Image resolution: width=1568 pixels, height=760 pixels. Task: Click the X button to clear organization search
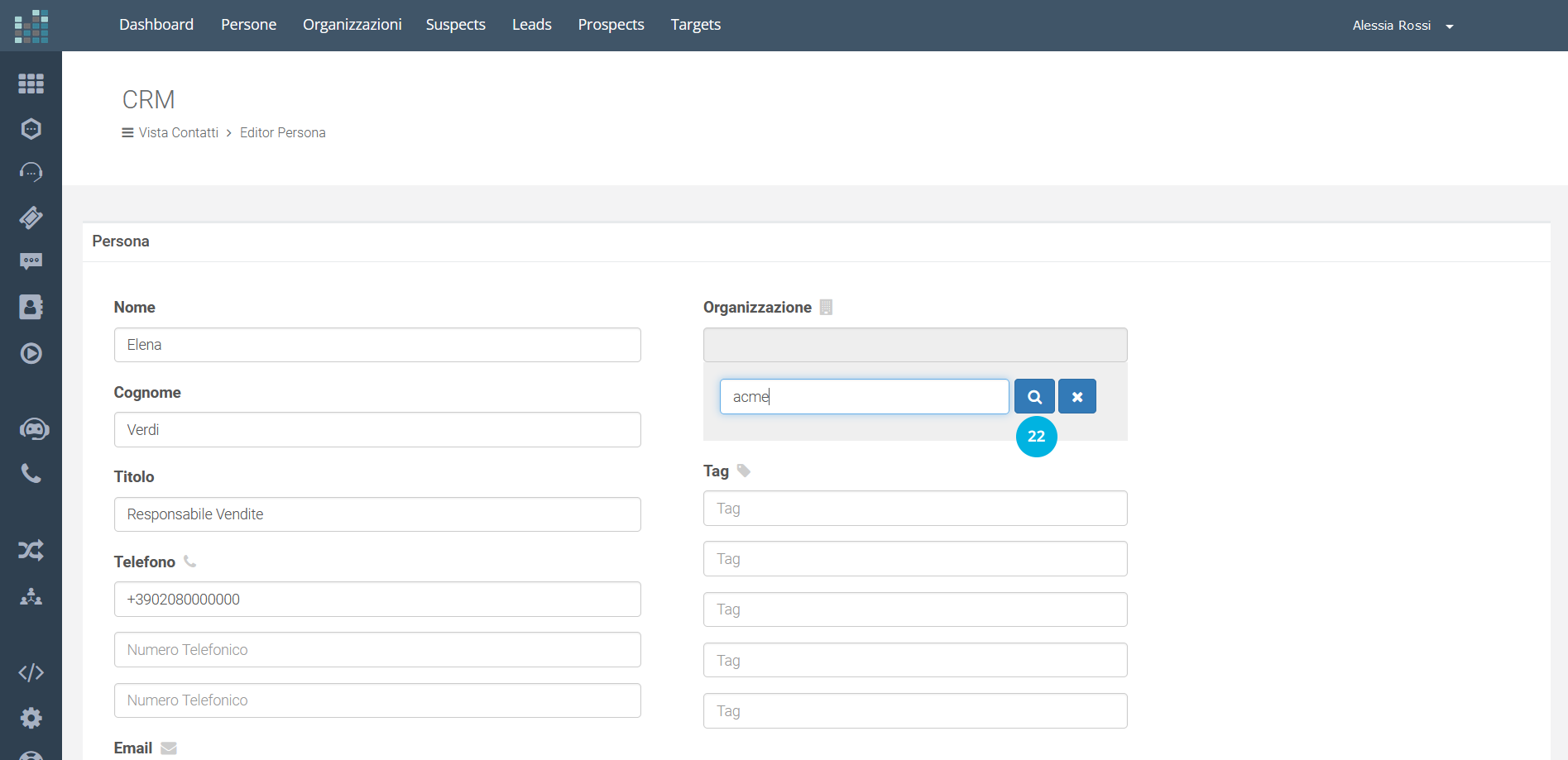1077,396
